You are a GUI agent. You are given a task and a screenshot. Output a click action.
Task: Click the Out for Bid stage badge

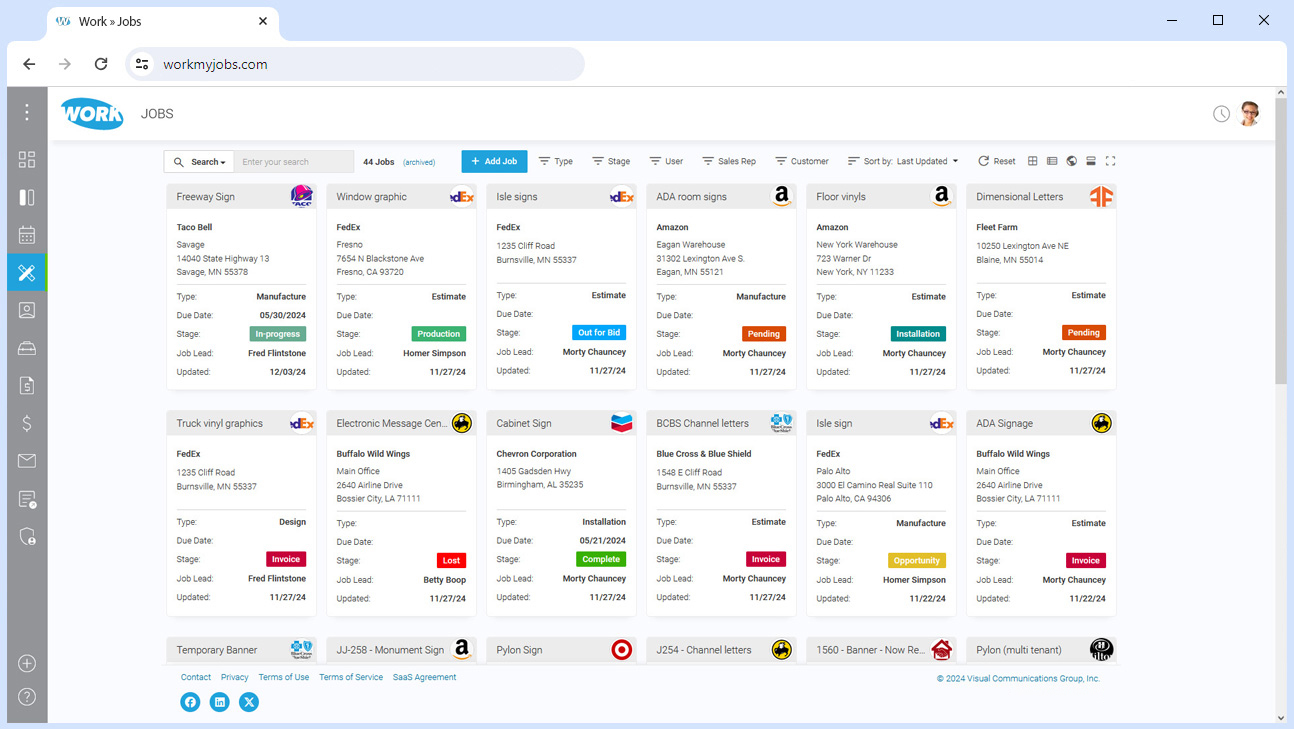point(599,332)
